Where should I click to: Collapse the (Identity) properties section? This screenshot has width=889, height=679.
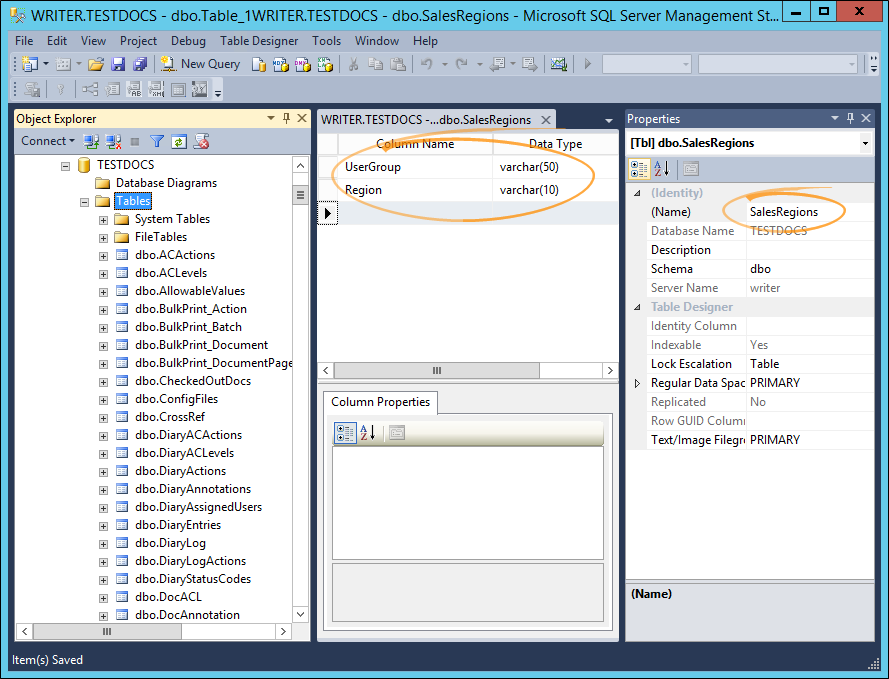pos(637,193)
